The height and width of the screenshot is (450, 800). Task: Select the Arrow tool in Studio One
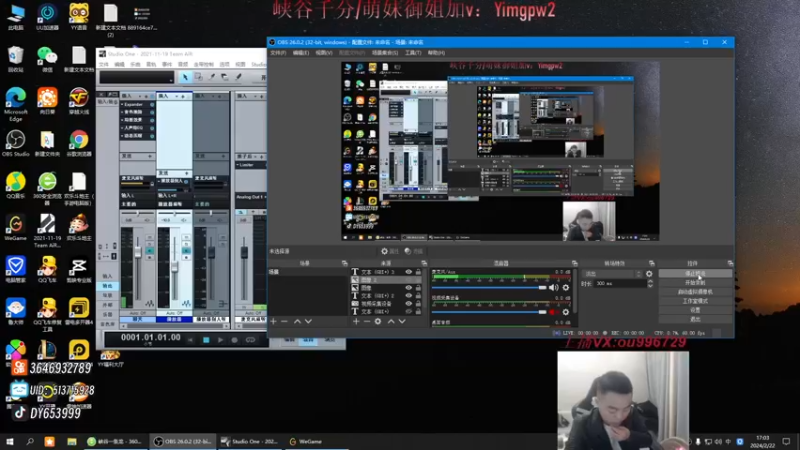point(185,77)
